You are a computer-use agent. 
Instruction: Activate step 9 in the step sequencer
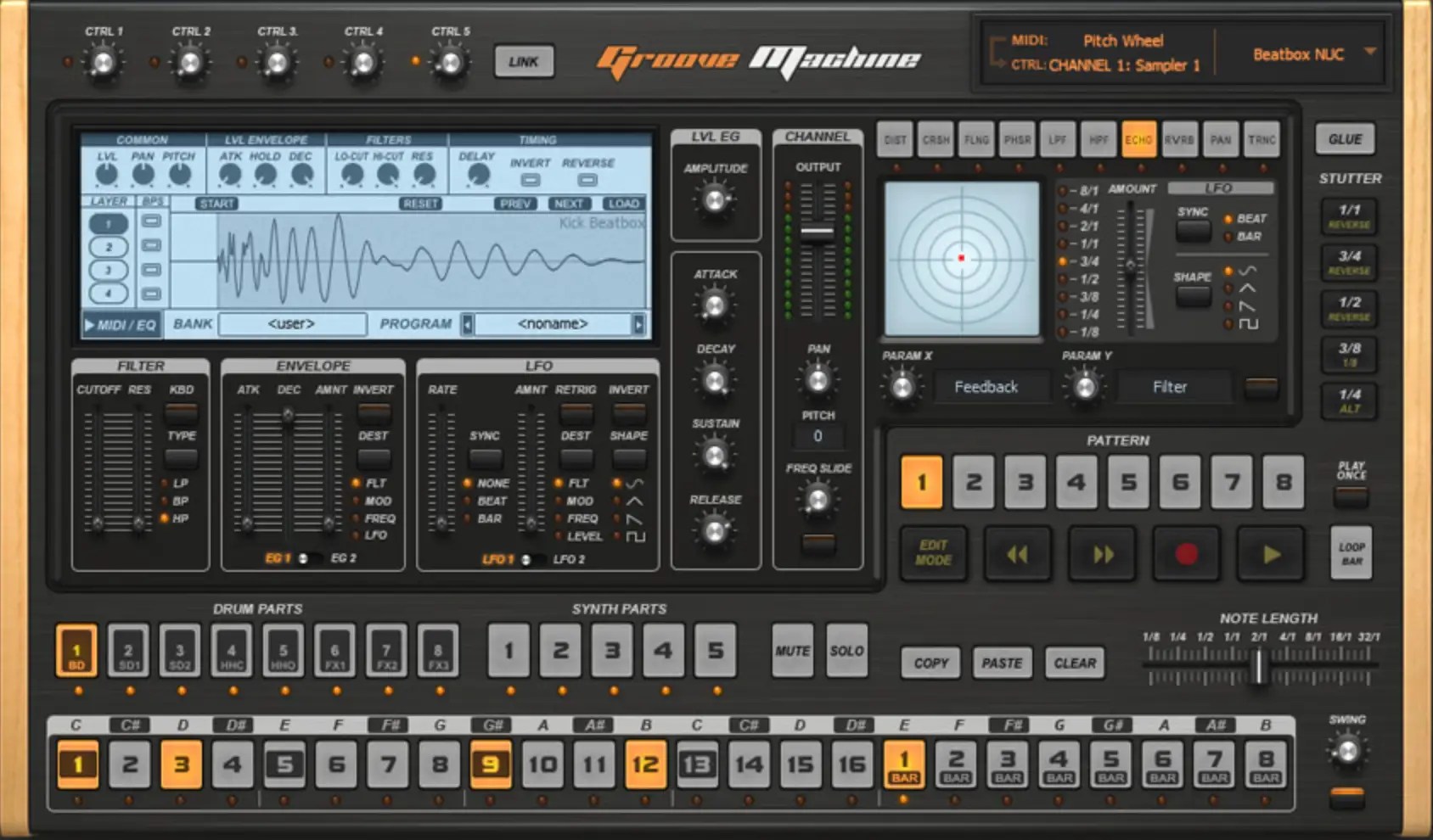click(492, 763)
